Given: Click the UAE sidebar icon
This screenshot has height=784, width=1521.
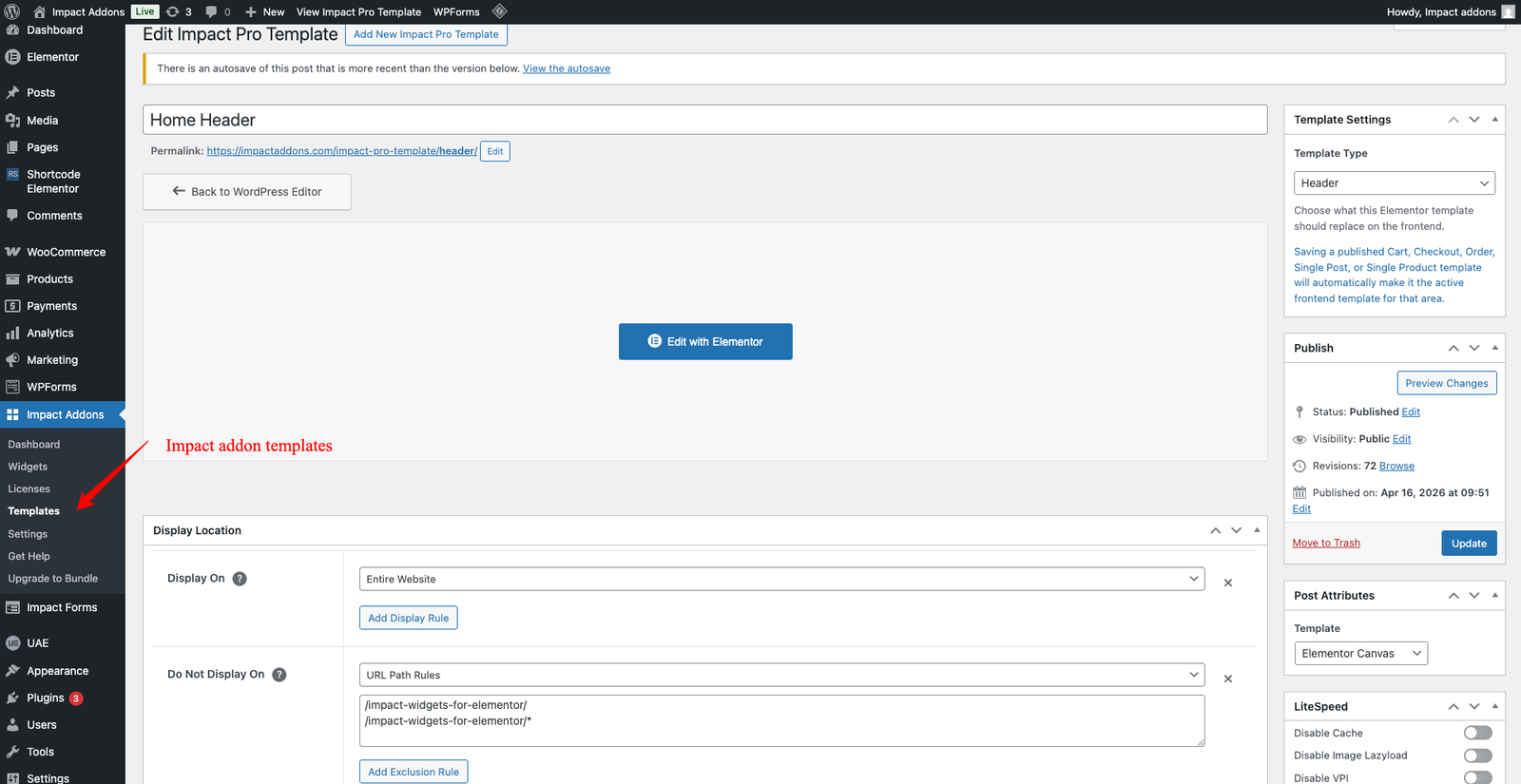Looking at the screenshot, I should [12, 642].
